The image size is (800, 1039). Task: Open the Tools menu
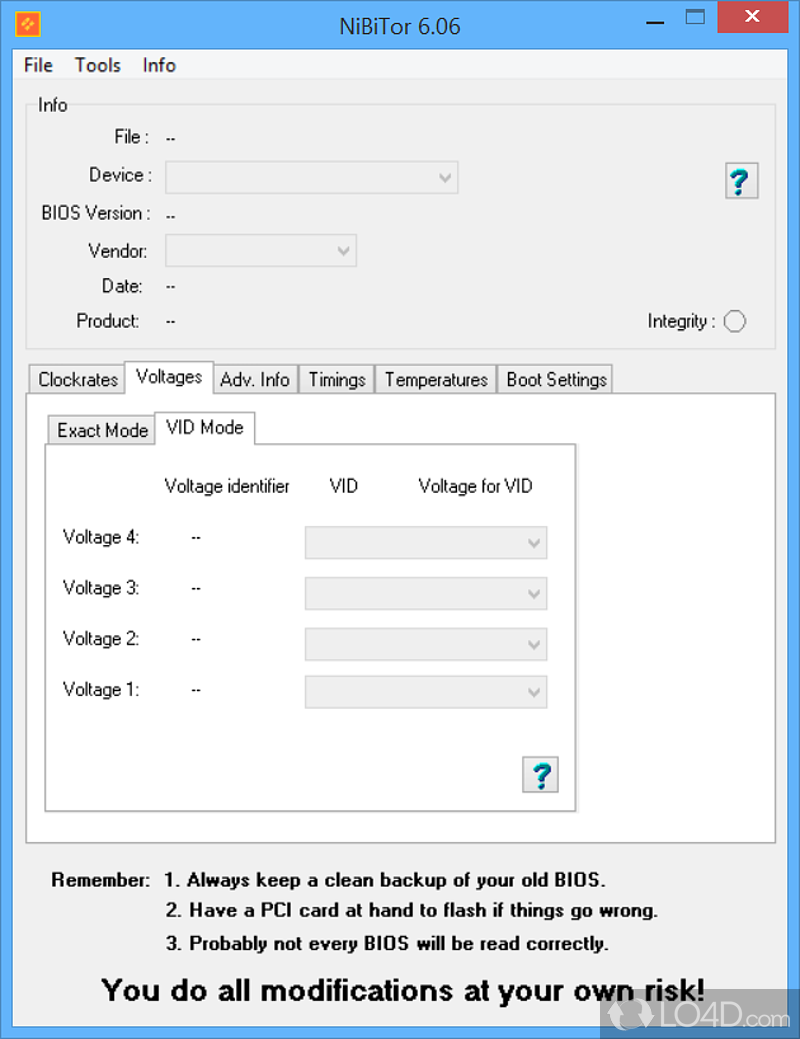coord(97,65)
